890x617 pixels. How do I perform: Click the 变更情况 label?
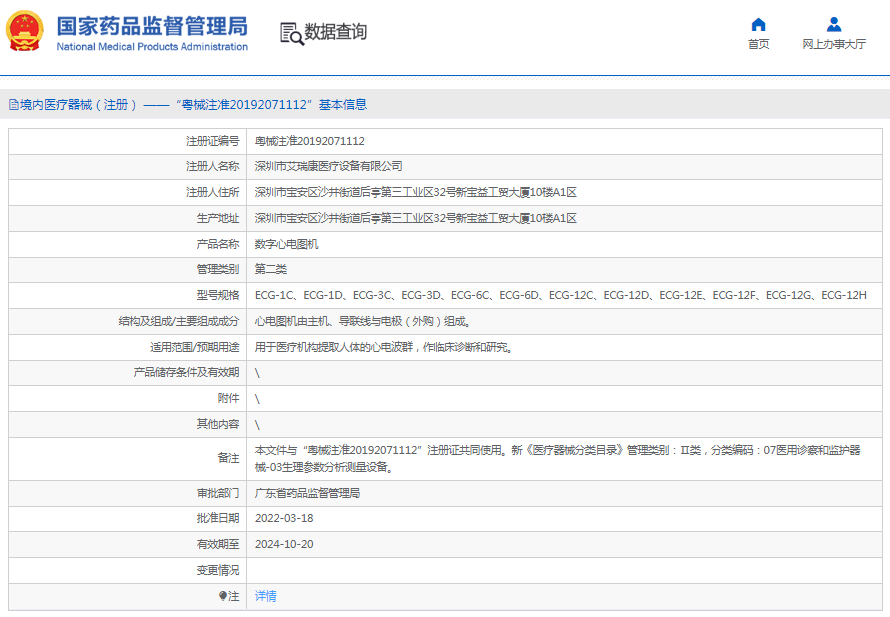tap(218, 570)
